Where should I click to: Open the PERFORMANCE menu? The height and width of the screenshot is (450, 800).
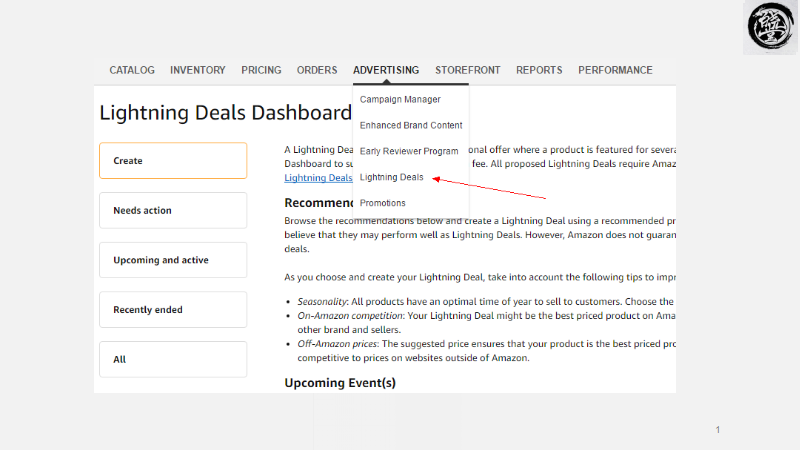pyautogui.click(x=615, y=70)
